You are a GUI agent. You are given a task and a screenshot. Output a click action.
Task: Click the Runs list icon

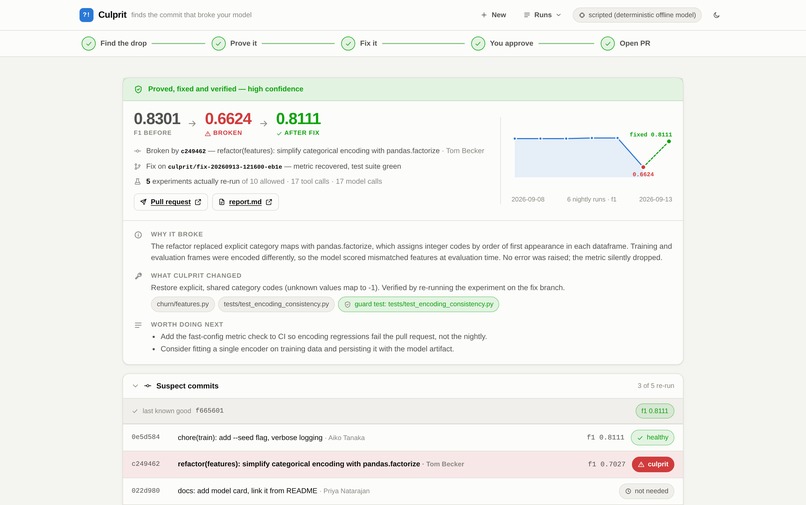tap(527, 15)
